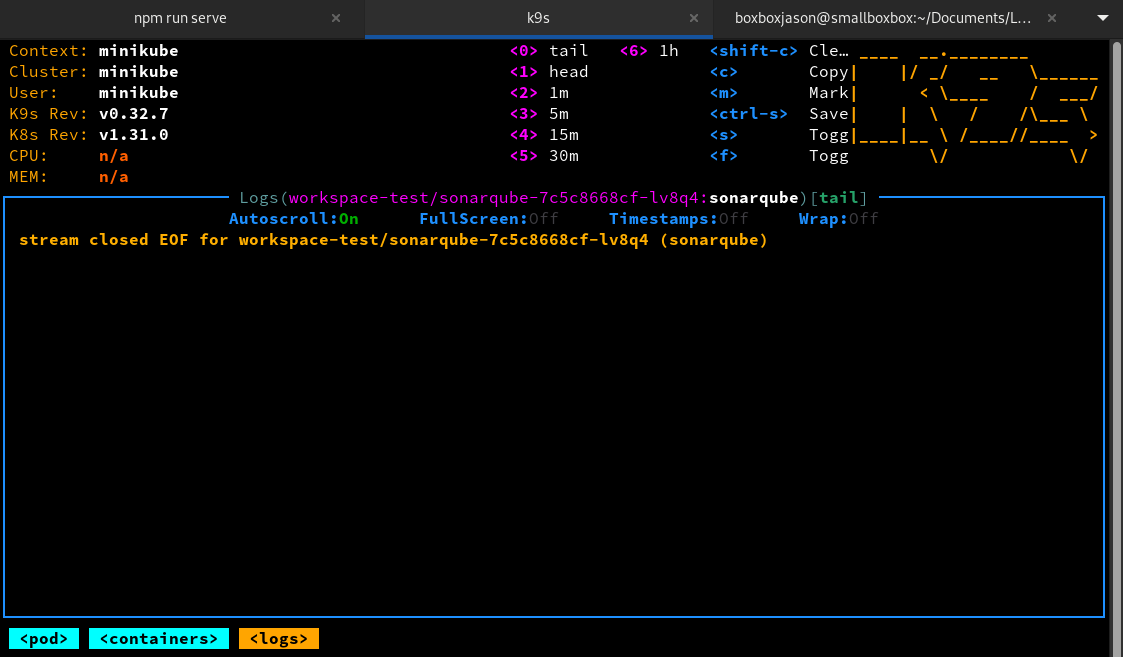Click the stream closed EOF log line
The image size is (1123, 657).
(393, 240)
